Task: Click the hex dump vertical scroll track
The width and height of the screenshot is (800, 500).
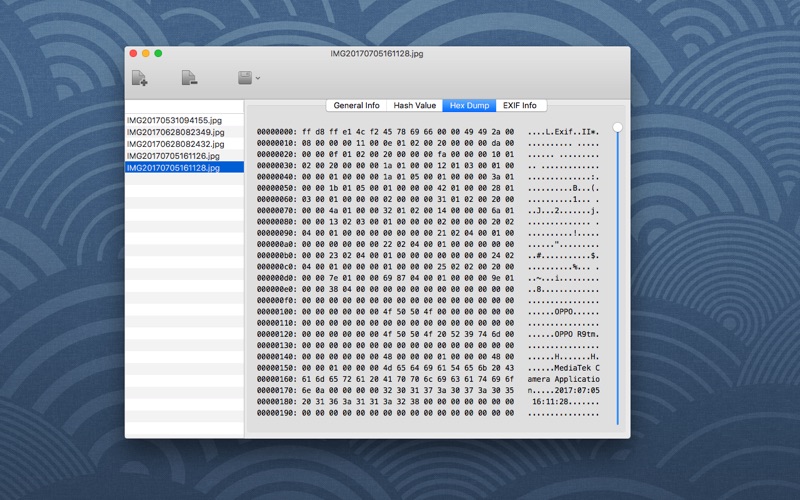Action: coord(617,278)
